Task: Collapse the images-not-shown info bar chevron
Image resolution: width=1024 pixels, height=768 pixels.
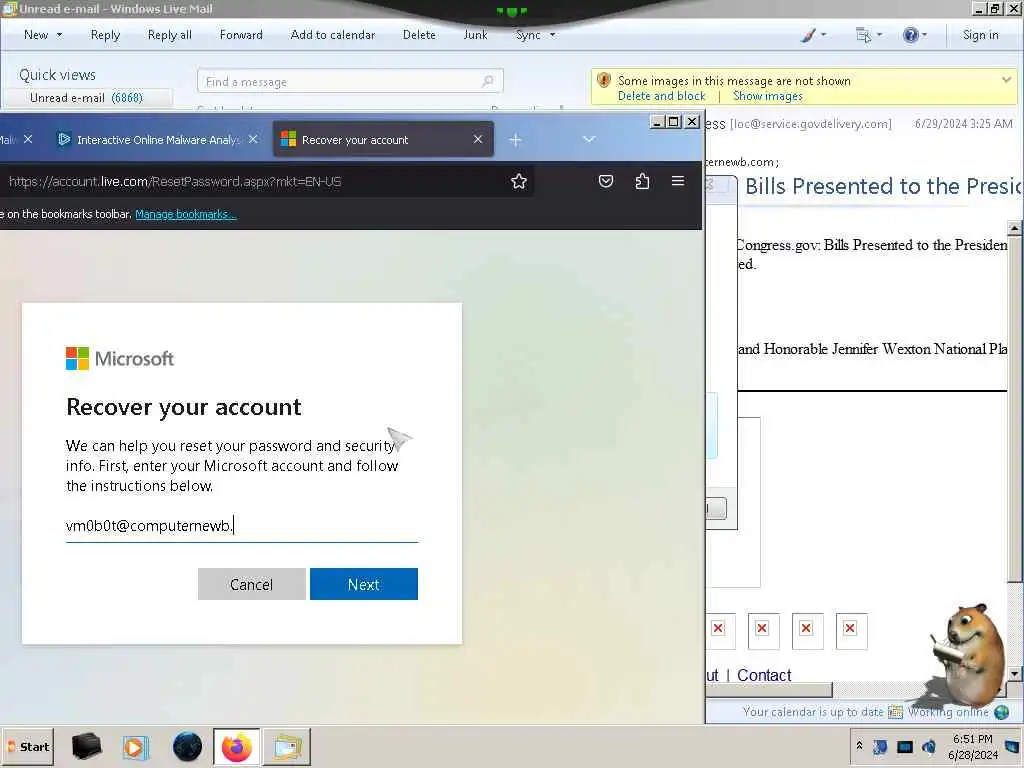Action: pos(1006,80)
